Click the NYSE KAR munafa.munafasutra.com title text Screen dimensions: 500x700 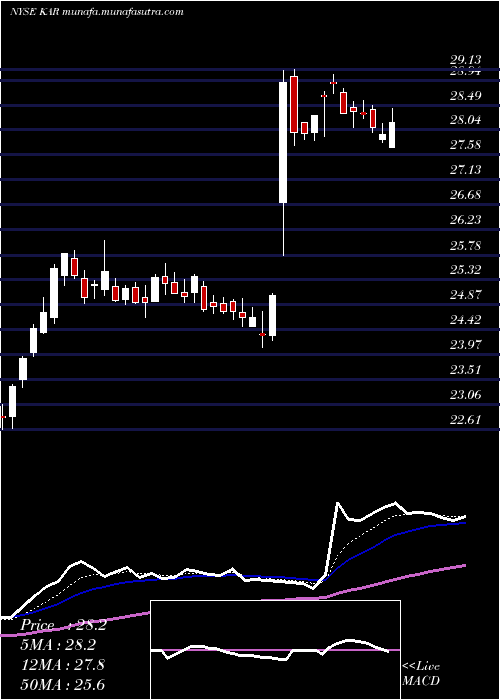[x=96, y=12]
